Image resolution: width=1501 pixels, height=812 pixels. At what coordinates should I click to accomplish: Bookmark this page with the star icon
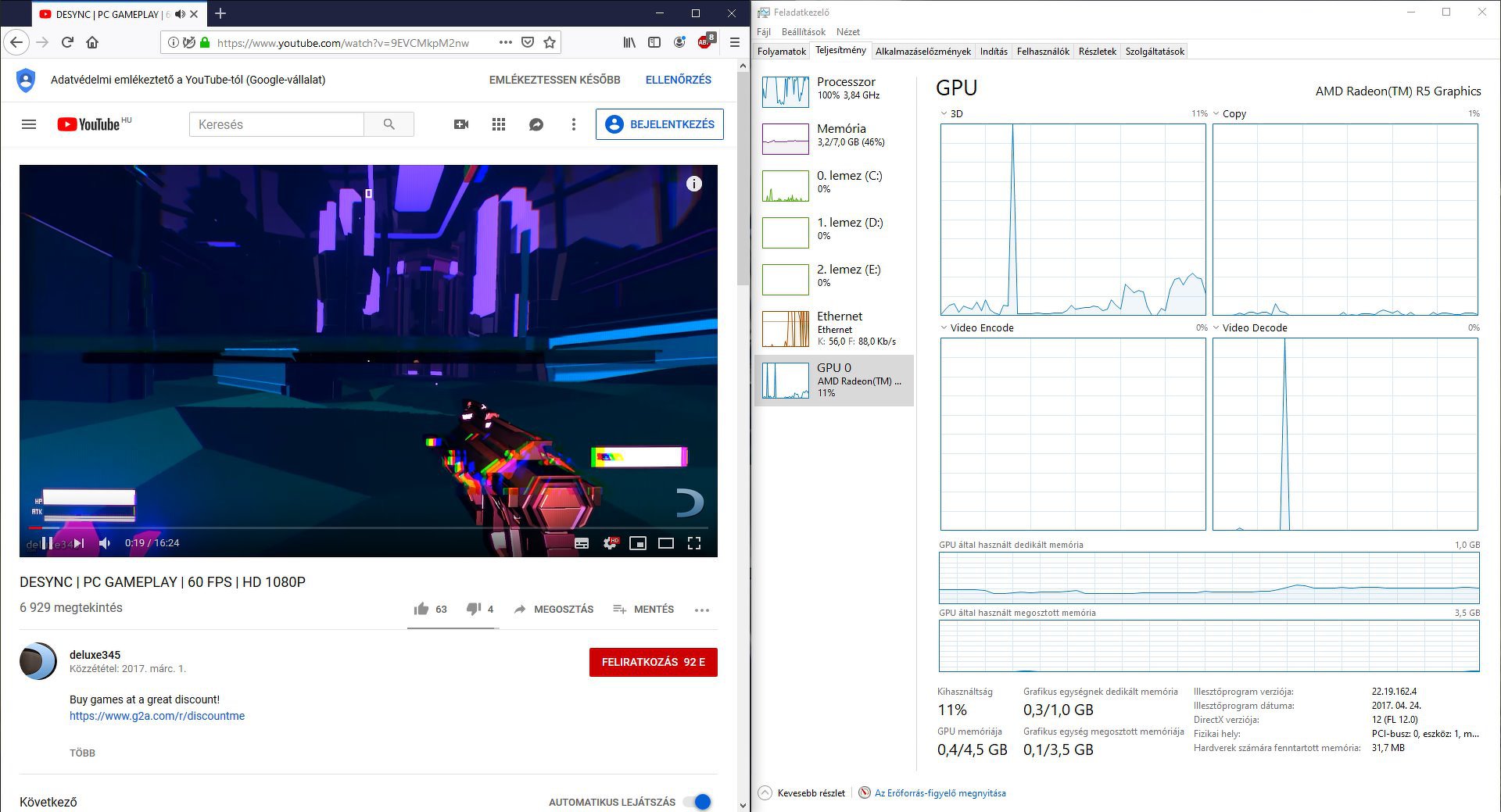point(550,42)
